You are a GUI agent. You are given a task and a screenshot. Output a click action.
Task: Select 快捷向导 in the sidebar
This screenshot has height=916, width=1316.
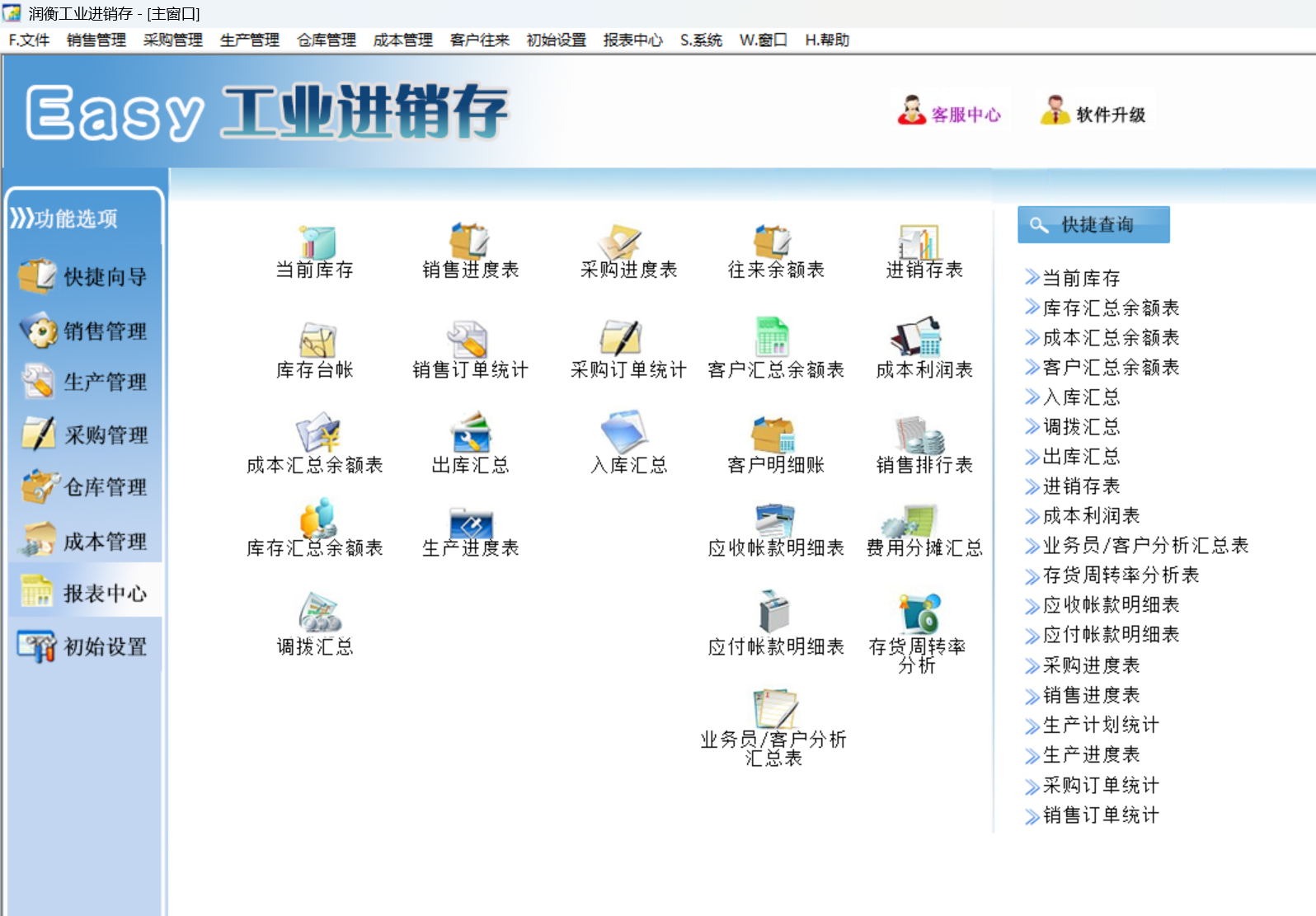[83, 277]
